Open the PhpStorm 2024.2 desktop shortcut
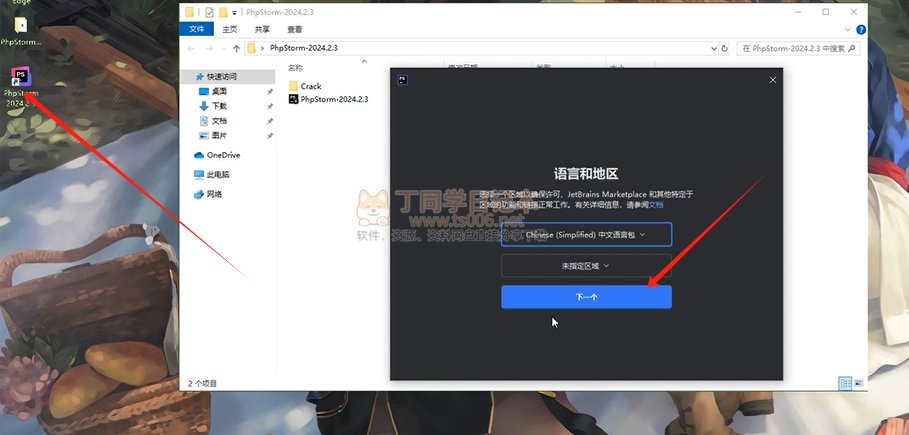Viewport: 909px width, 435px height. pos(21,87)
